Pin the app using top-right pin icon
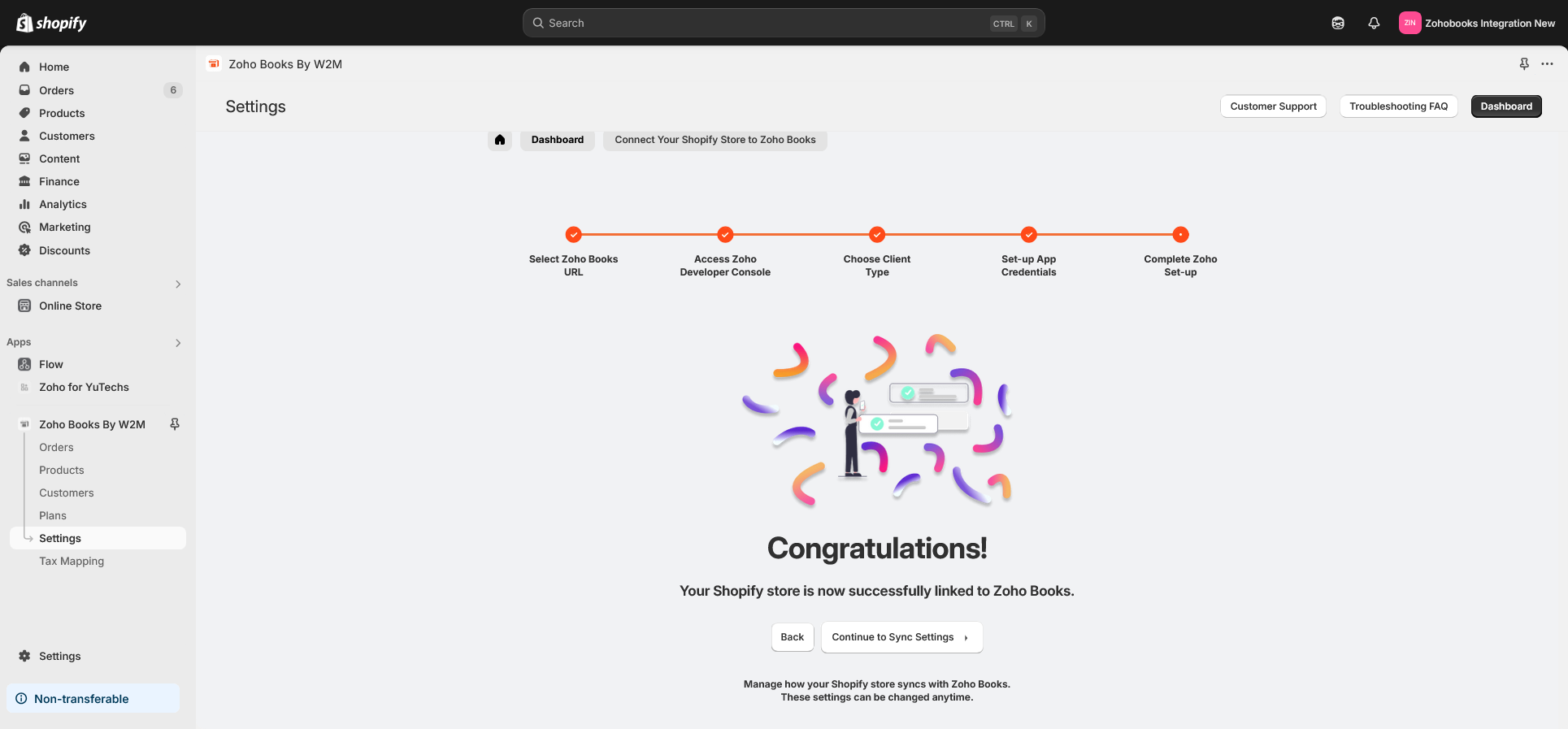Image resolution: width=1568 pixels, height=729 pixels. coord(1524,64)
